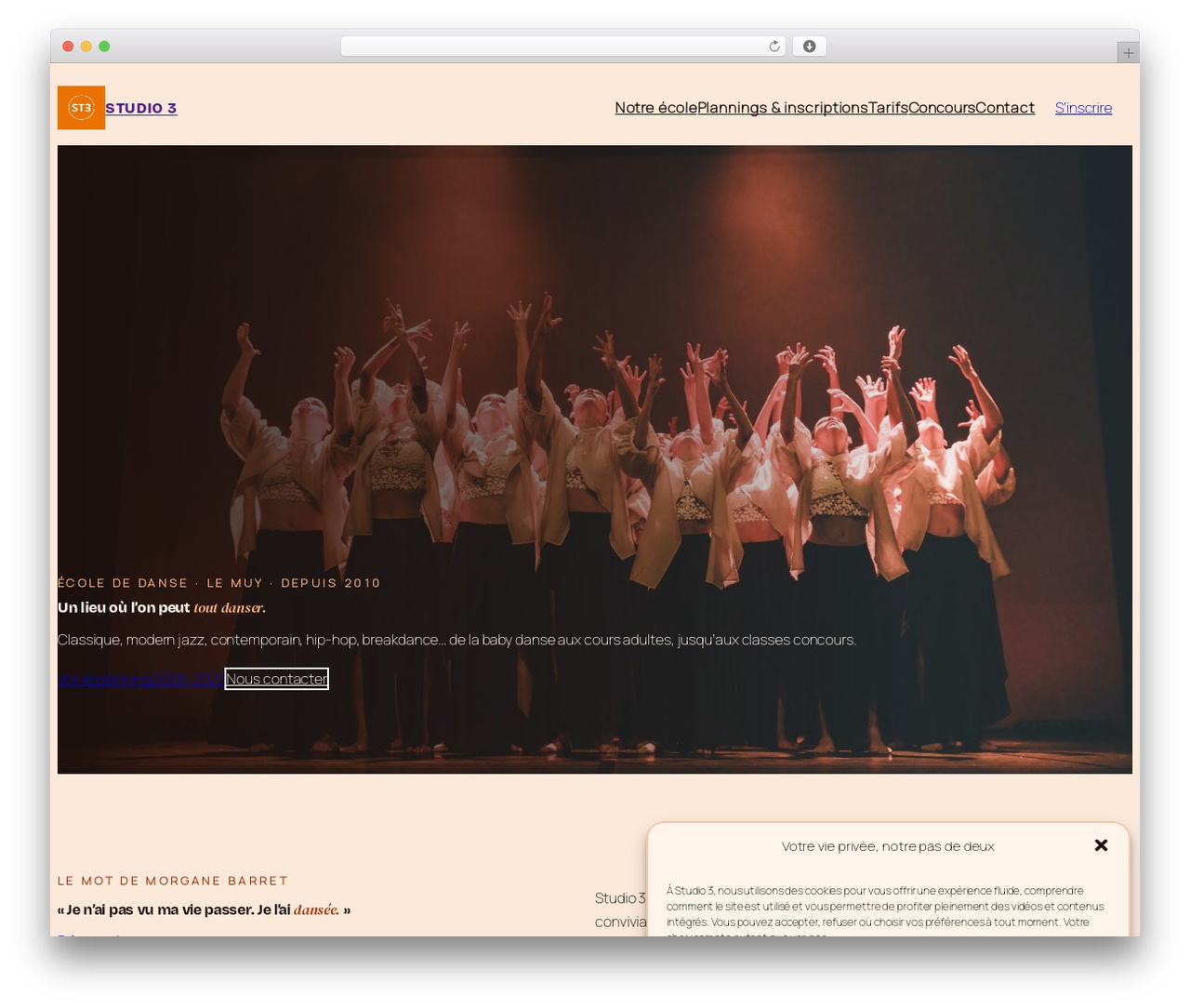Open the Tarifs page

pos(888,108)
